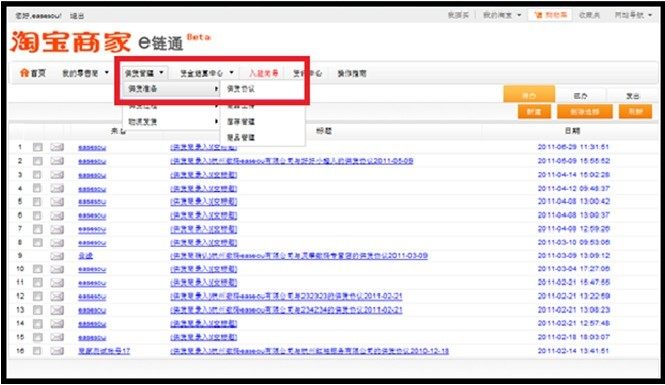Open the row 9 title link dated 2011-03-09
The image size is (665, 385).
[299, 256]
